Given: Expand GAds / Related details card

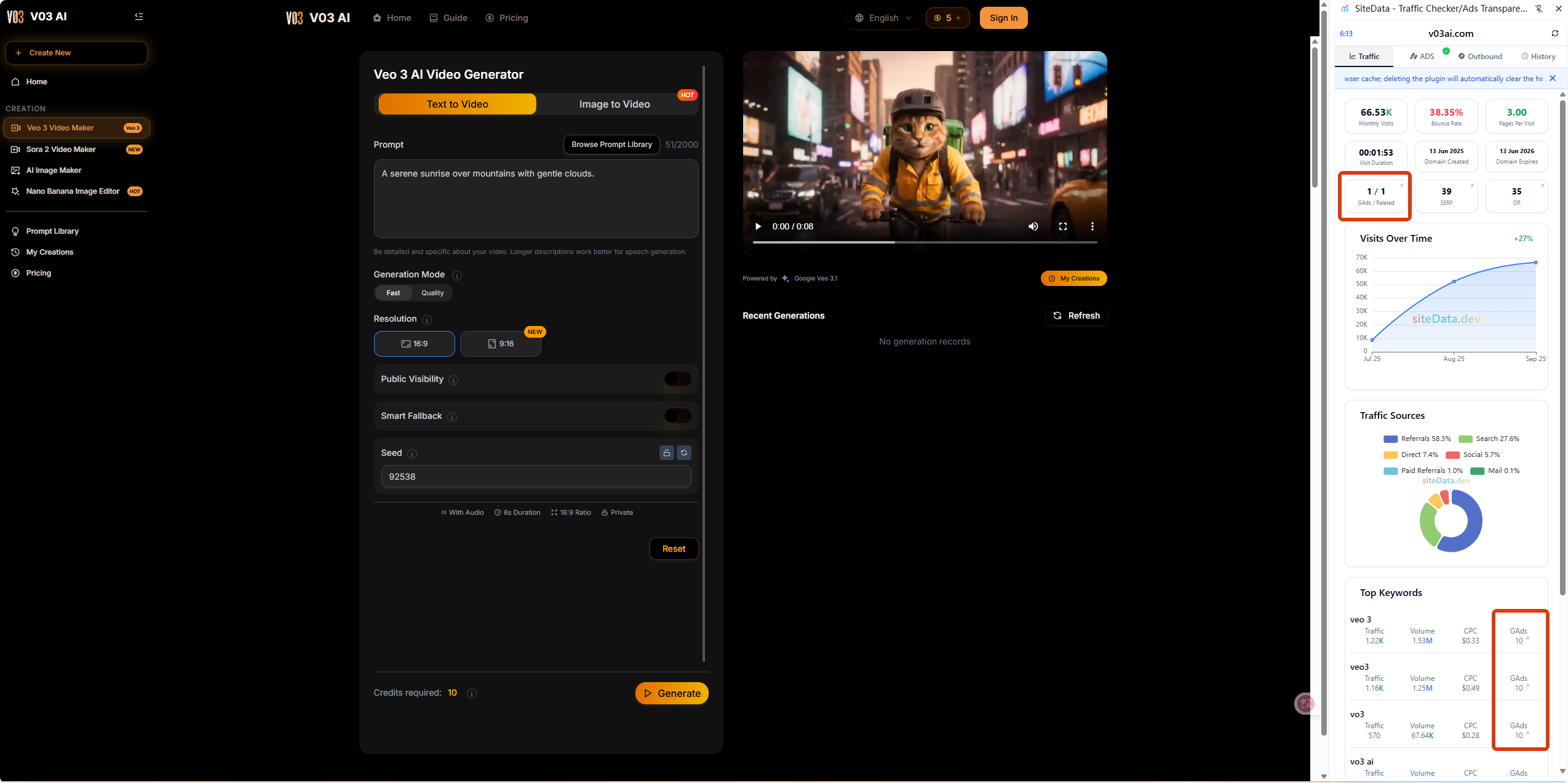Looking at the screenshot, I should click(1376, 196).
